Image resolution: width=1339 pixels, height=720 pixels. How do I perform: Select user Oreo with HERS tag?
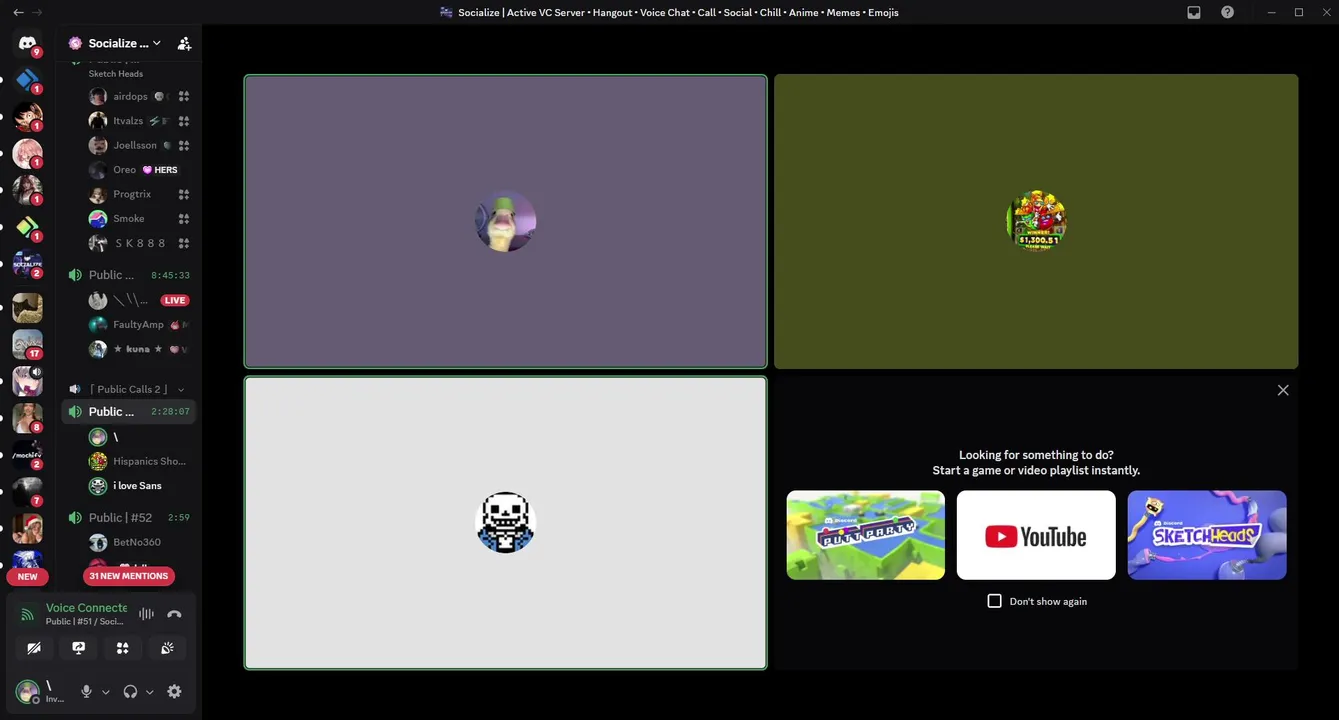tap(140, 170)
